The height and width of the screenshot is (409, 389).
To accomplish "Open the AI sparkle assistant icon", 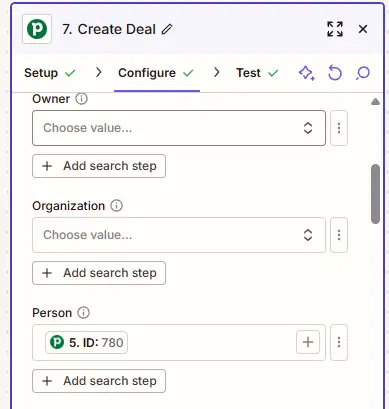I will (x=307, y=73).
